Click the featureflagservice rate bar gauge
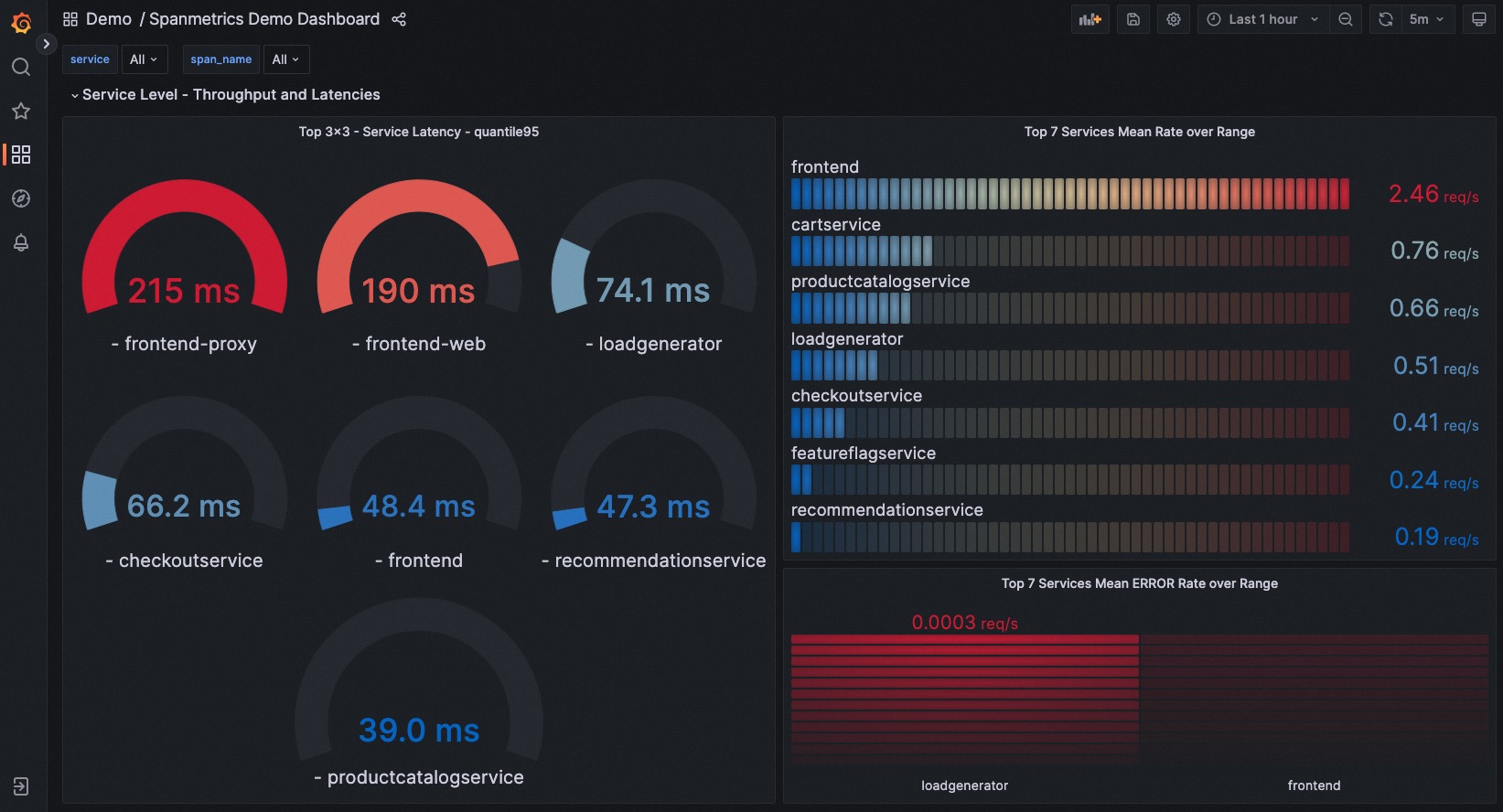 1070,480
